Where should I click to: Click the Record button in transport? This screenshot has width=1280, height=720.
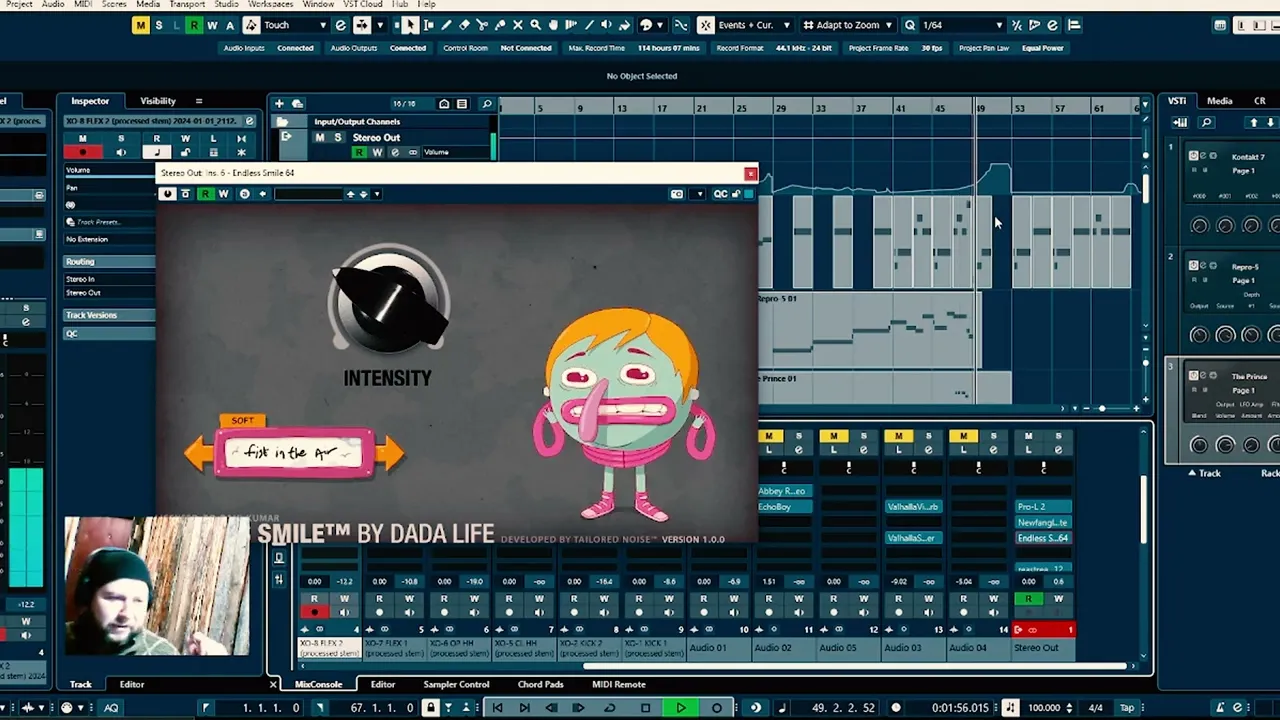click(x=717, y=708)
